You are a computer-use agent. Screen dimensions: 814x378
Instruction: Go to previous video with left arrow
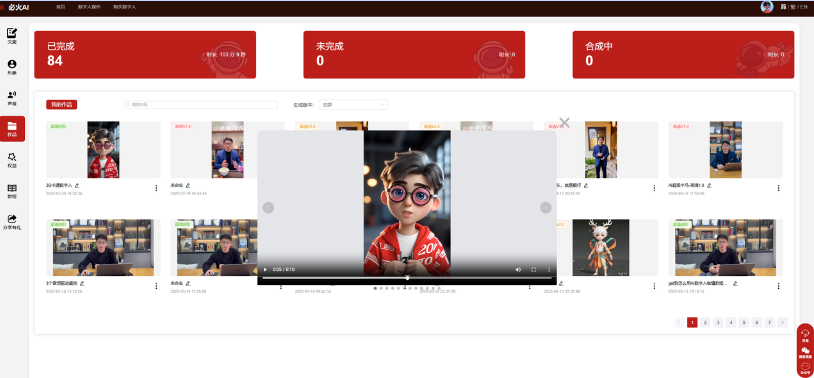tap(268, 208)
